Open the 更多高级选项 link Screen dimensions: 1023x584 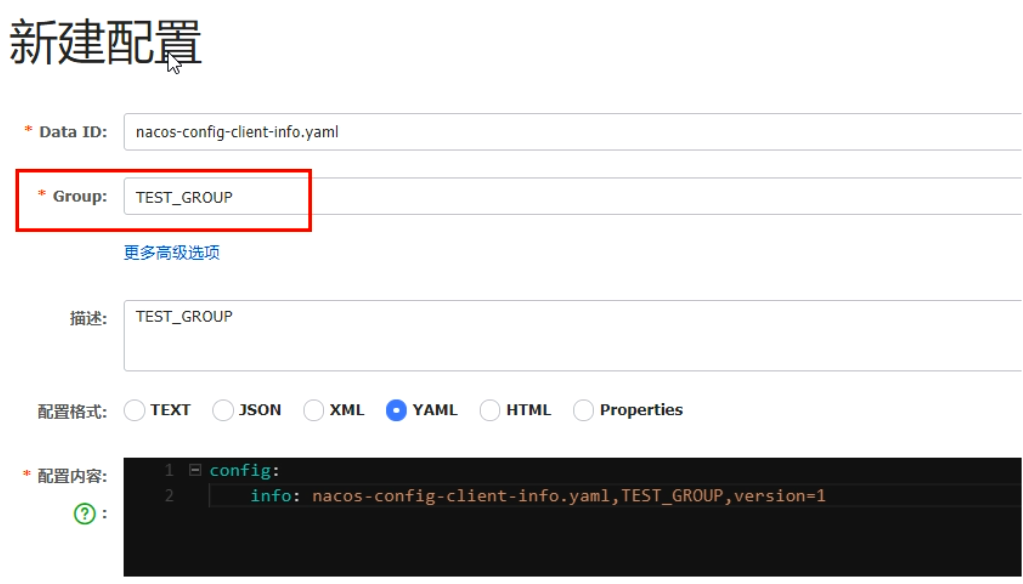click(x=172, y=253)
